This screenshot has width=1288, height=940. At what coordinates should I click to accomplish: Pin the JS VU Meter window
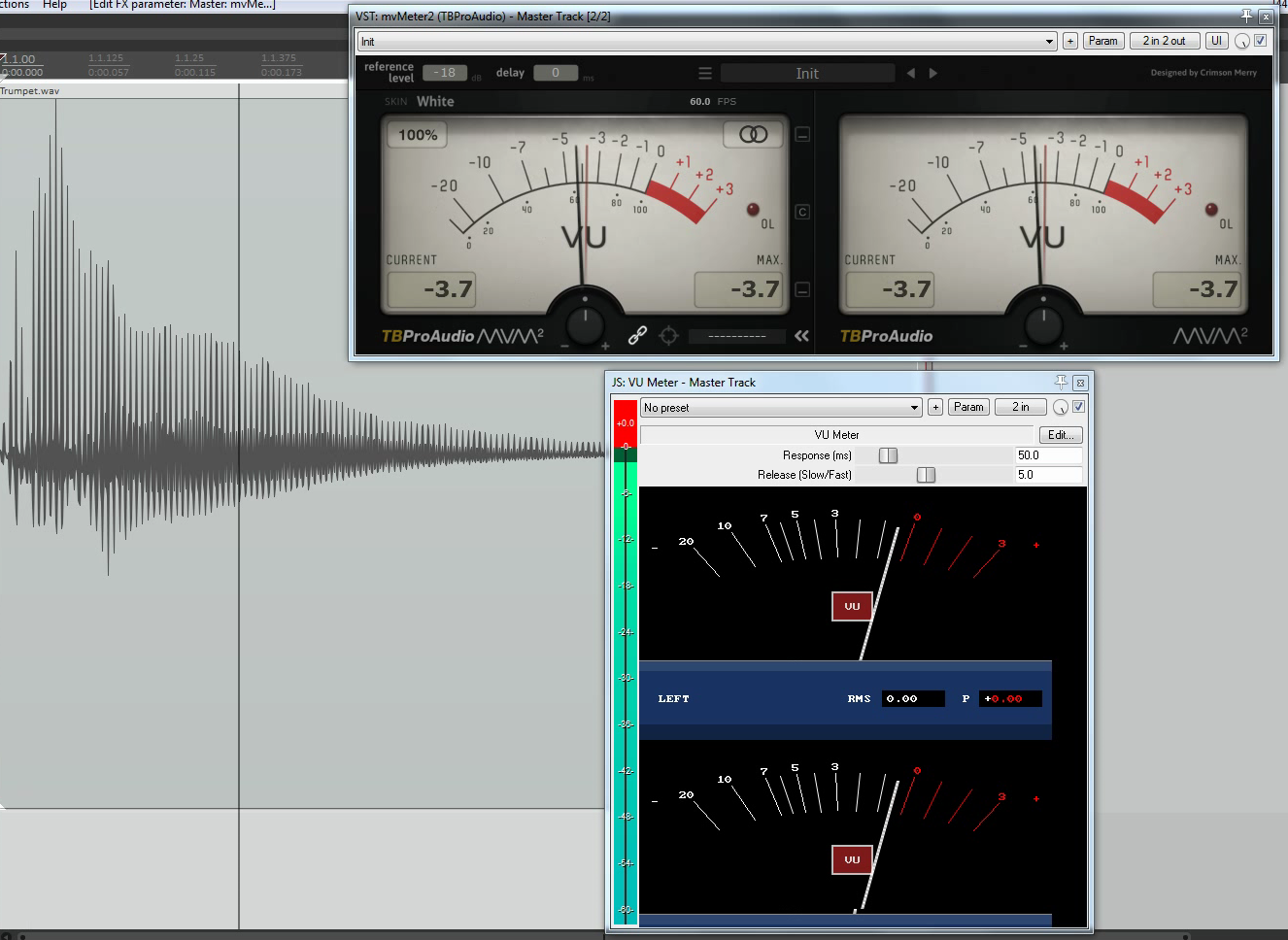click(1061, 382)
